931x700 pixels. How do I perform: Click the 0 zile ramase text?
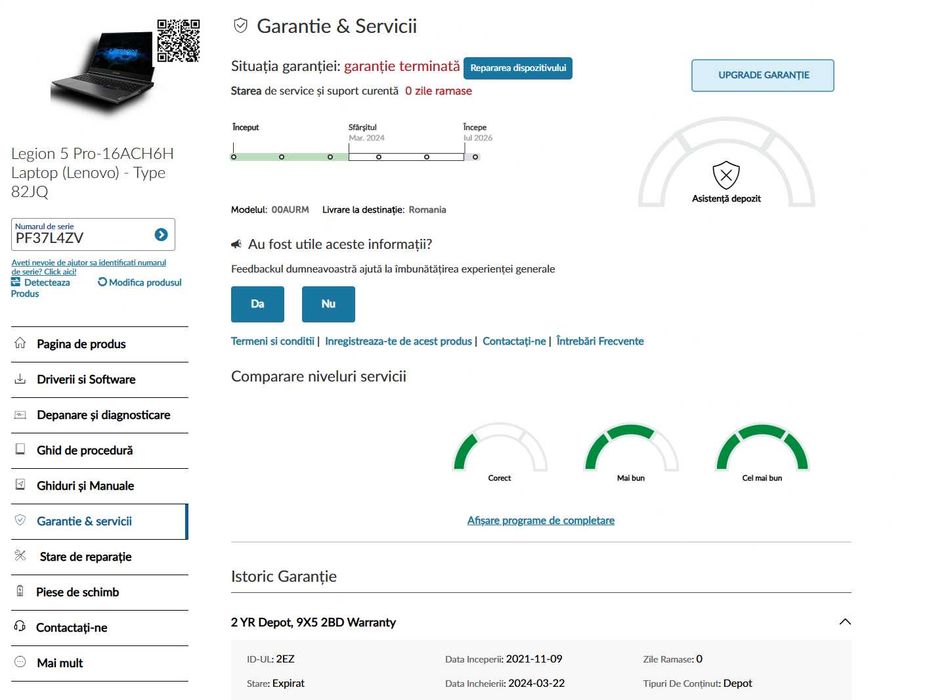438,91
